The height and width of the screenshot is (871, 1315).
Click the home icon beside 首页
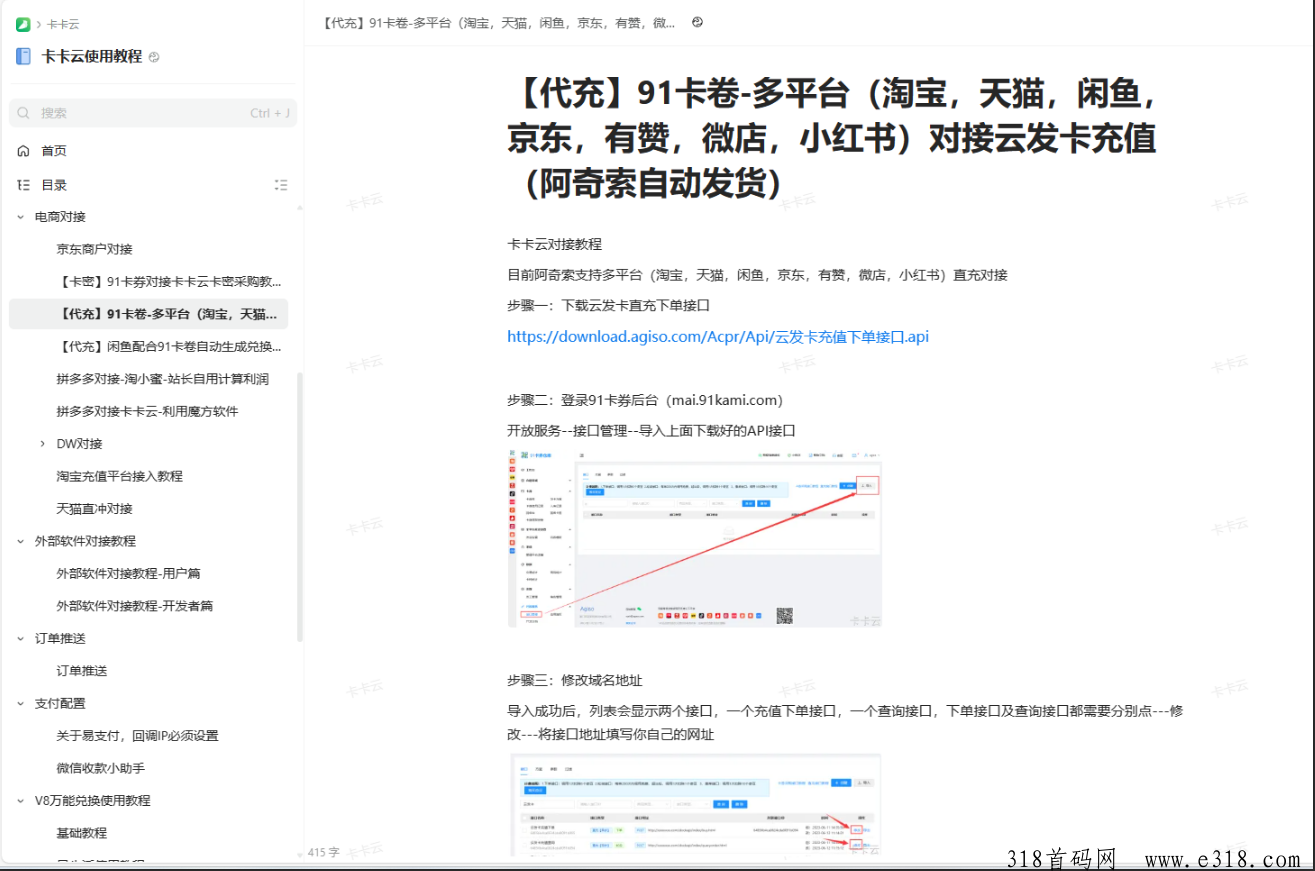pyautogui.click(x=23, y=151)
